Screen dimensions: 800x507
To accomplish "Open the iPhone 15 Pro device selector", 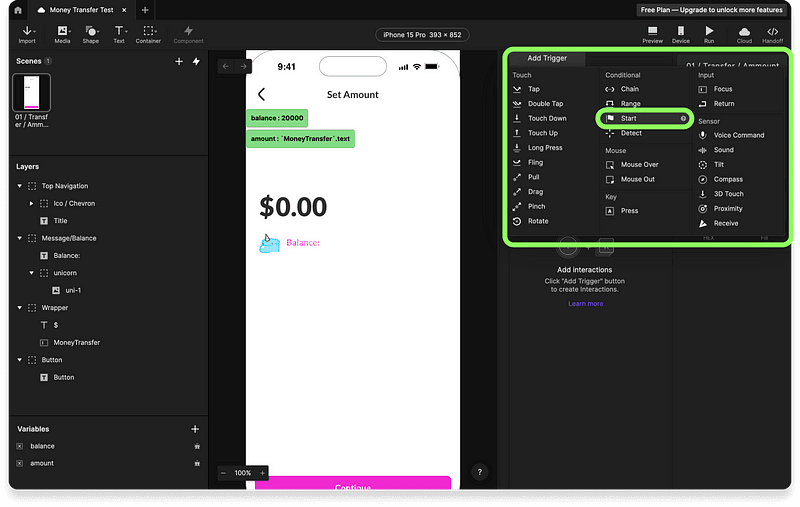I will point(422,35).
